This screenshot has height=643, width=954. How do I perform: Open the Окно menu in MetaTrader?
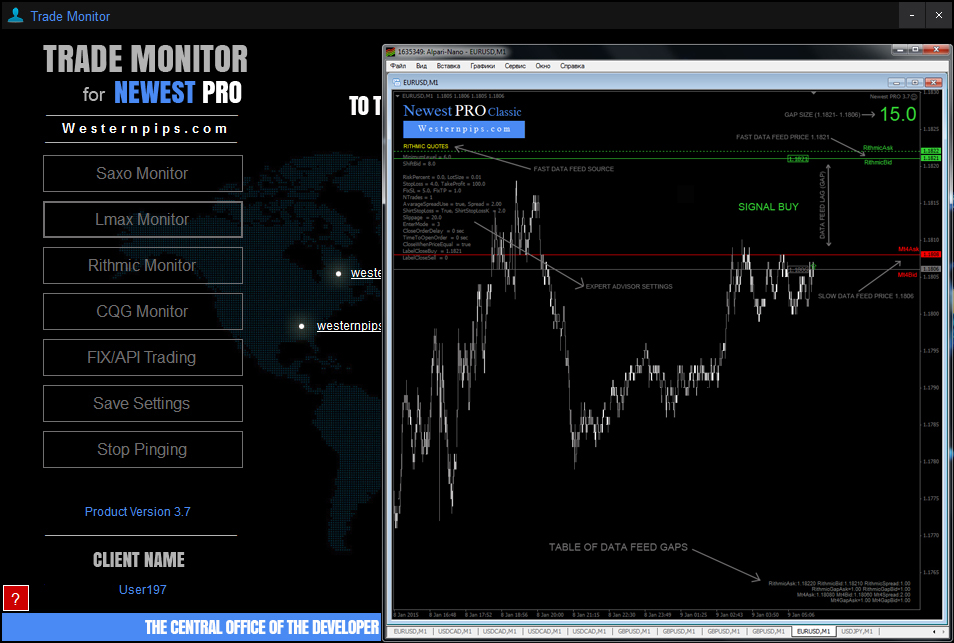pos(543,66)
